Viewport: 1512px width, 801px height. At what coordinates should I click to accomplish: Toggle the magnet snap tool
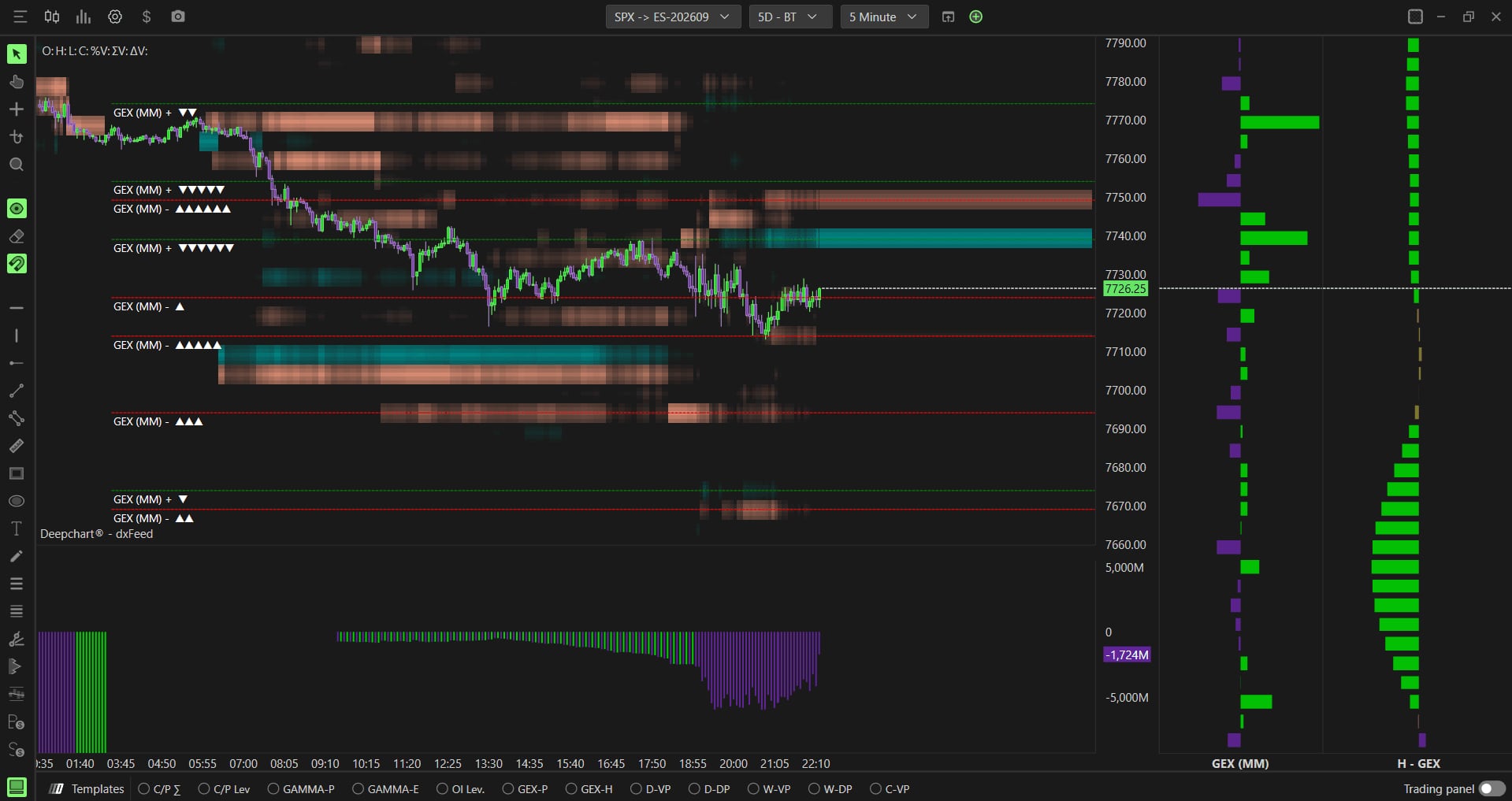click(17, 264)
